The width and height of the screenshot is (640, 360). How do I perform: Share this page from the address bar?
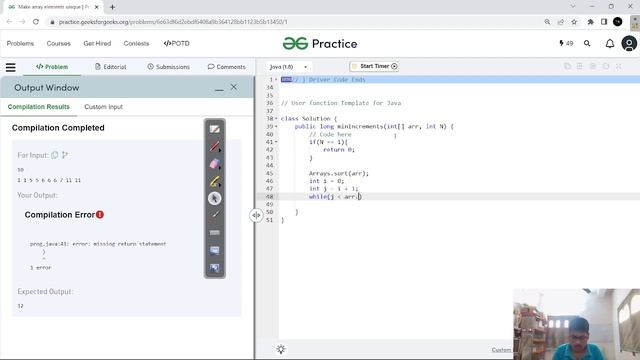[x=561, y=22]
